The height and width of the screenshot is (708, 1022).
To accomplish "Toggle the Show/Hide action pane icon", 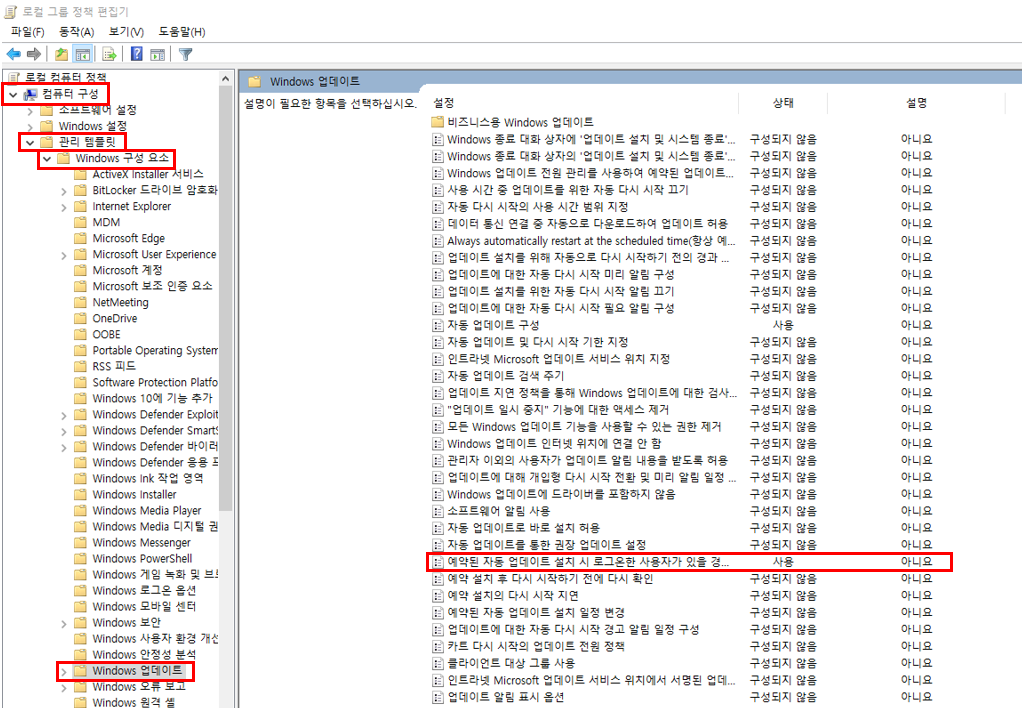I will (157, 54).
